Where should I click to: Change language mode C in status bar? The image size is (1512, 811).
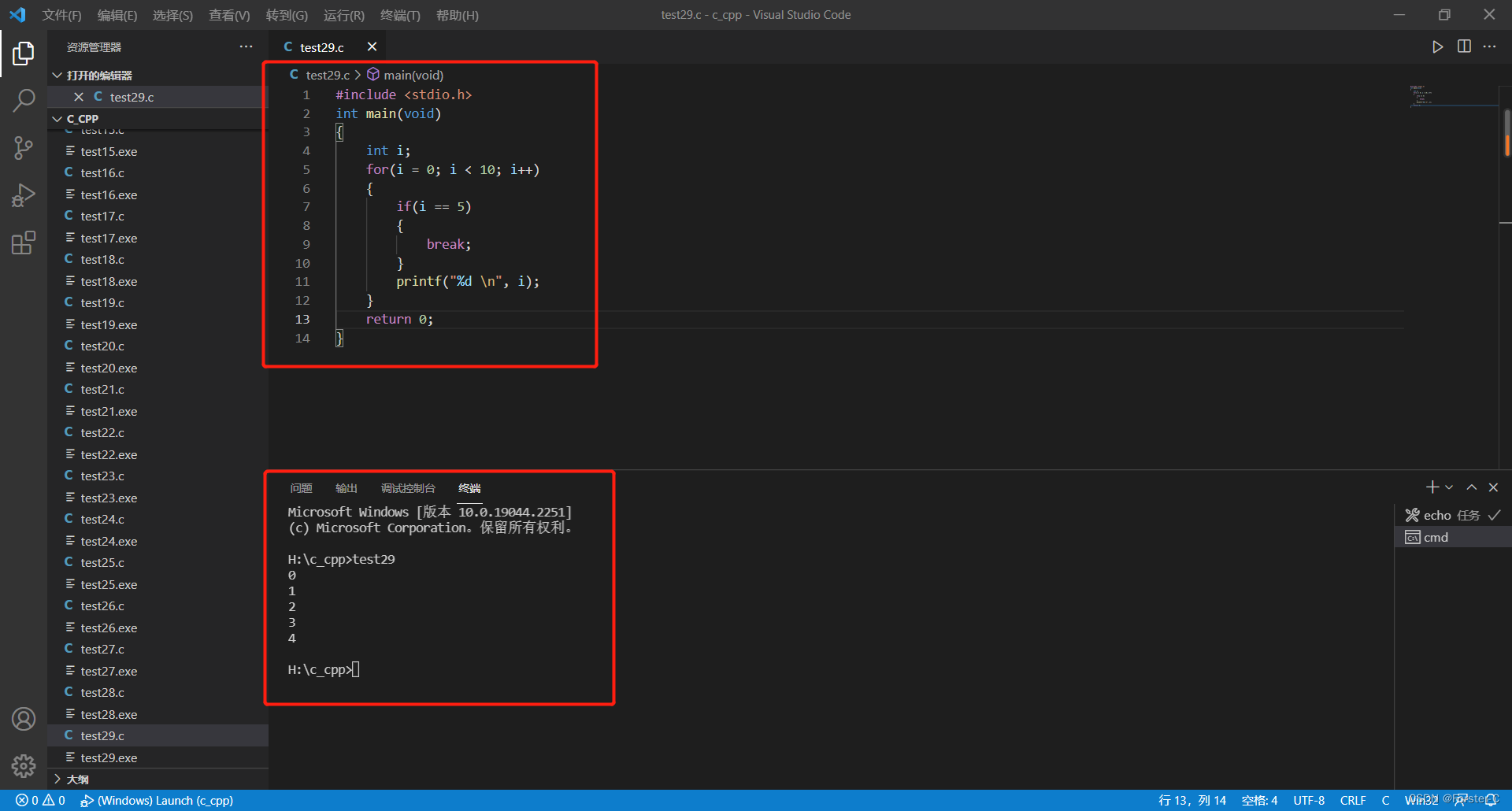(x=1385, y=800)
